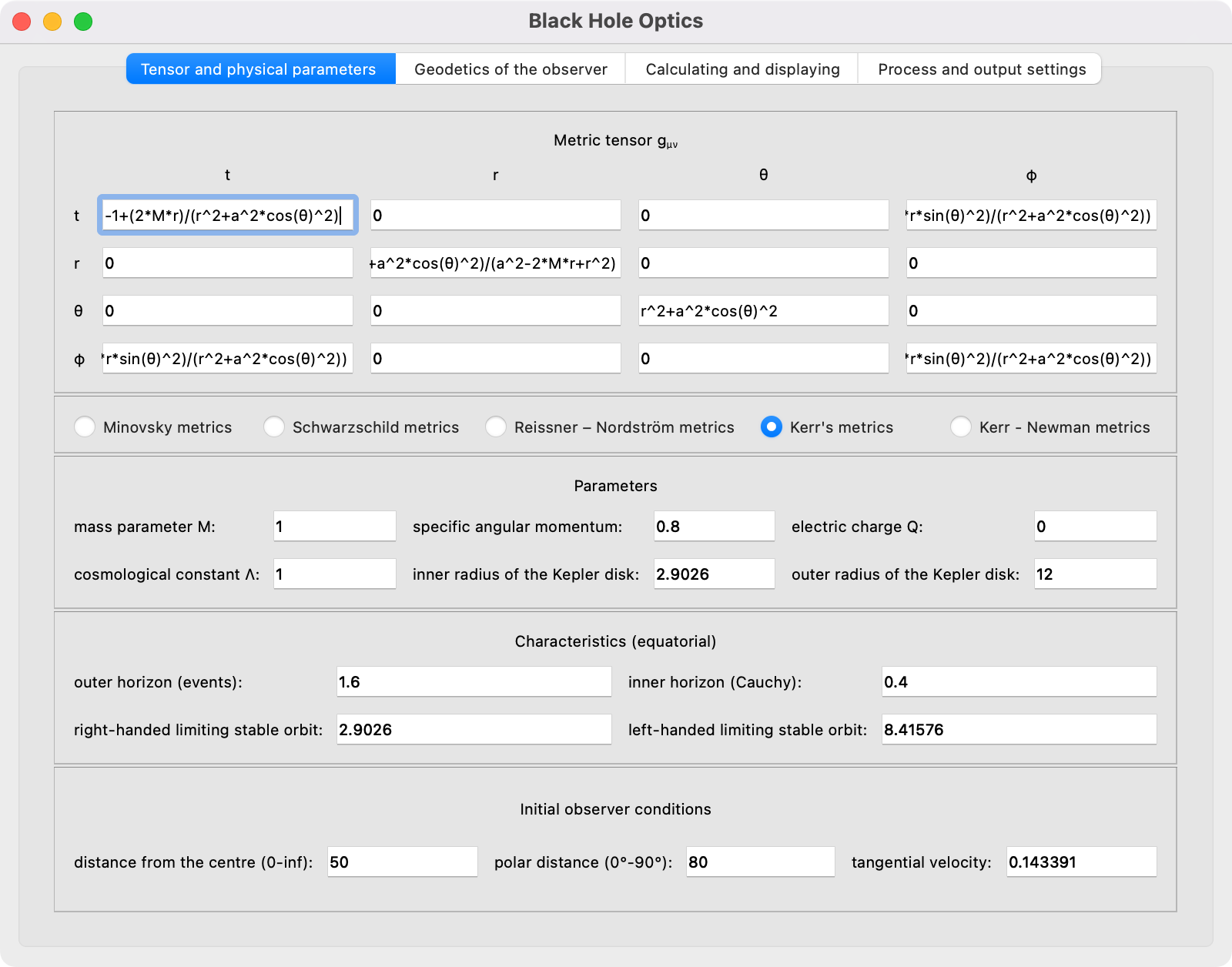The width and height of the screenshot is (1232, 967).
Task: Click the outer horizon (events) field
Action: 474,682
